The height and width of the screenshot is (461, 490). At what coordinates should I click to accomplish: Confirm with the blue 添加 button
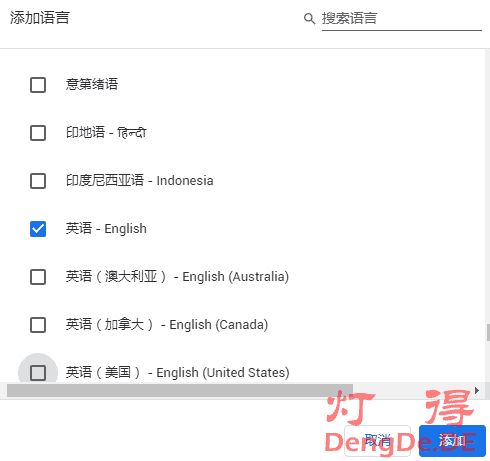(x=452, y=441)
